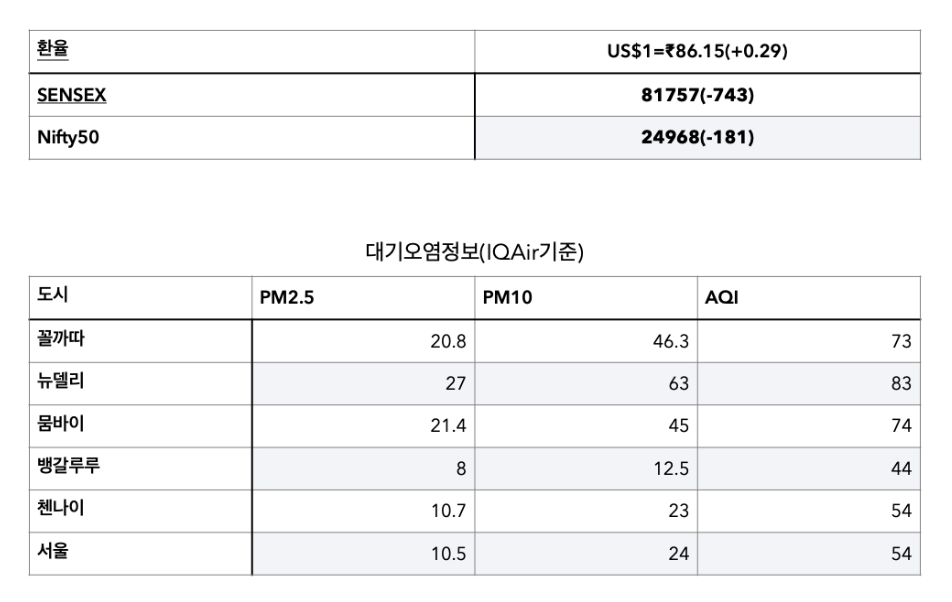
Task: Click the 뱅갈루루 city row label
Action: pos(68,468)
